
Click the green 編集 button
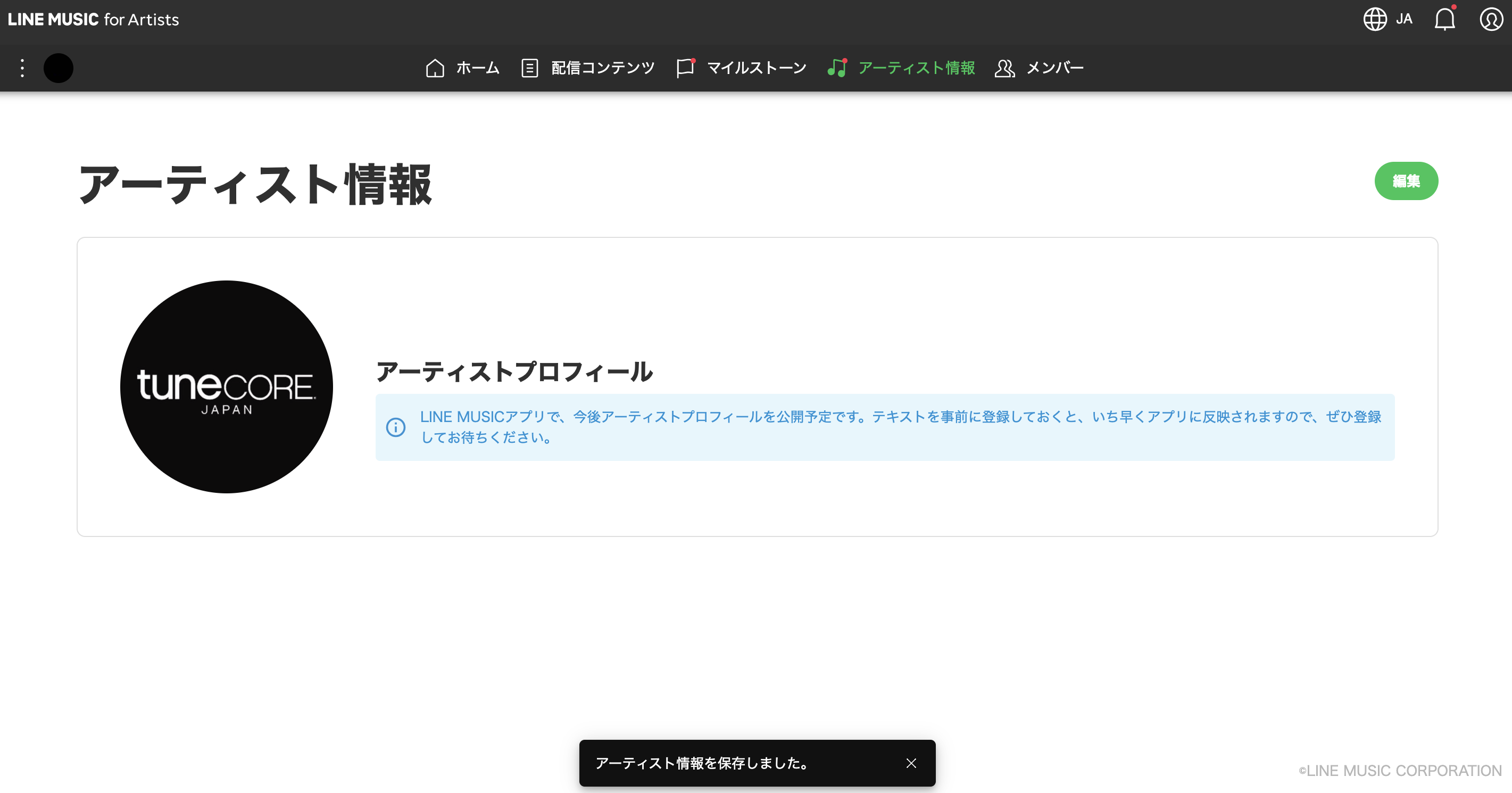pyautogui.click(x=1406, y=181)
